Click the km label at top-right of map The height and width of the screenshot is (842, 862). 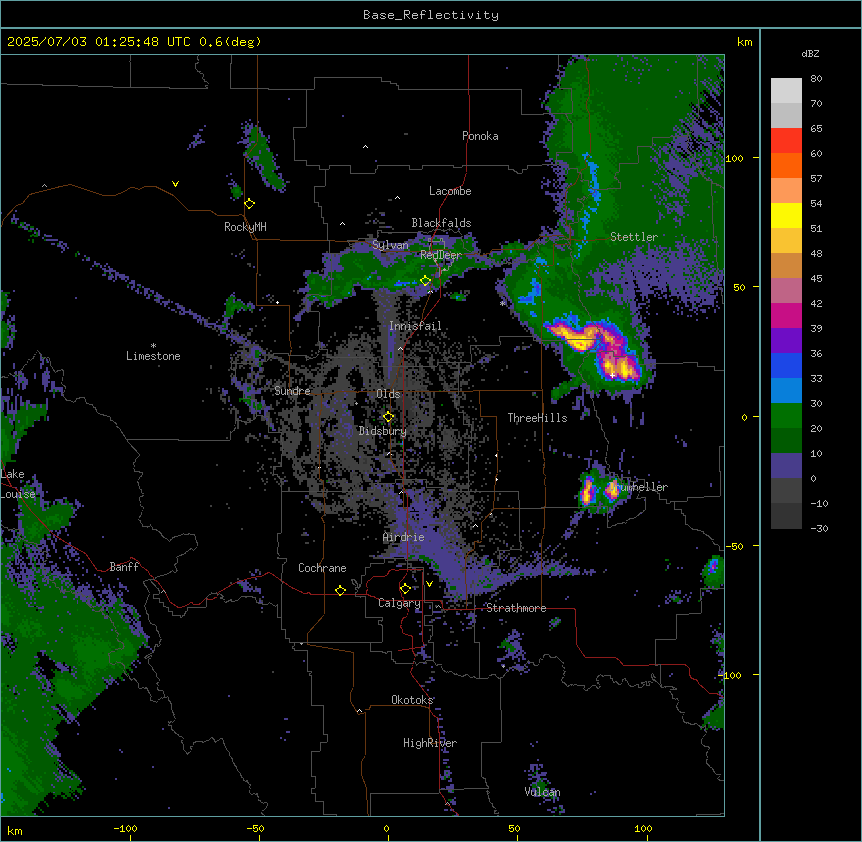coord(744,42)
